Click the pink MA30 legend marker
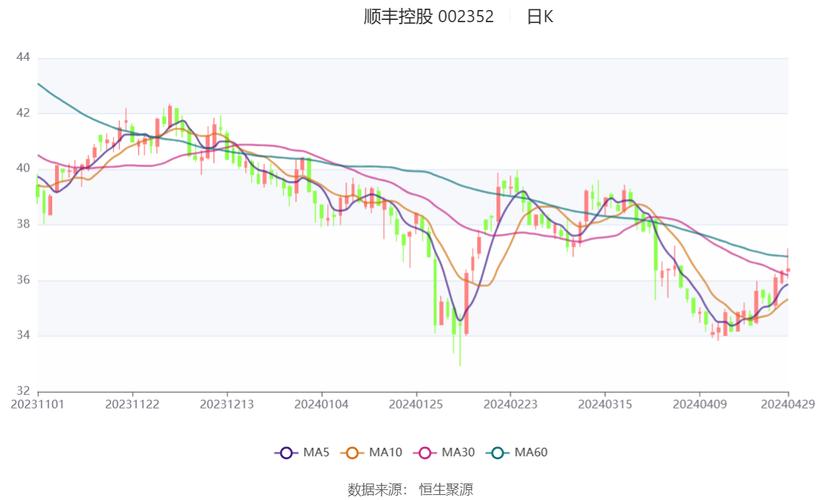Screen dimensions: 821x500 click(x=427, y=453)
